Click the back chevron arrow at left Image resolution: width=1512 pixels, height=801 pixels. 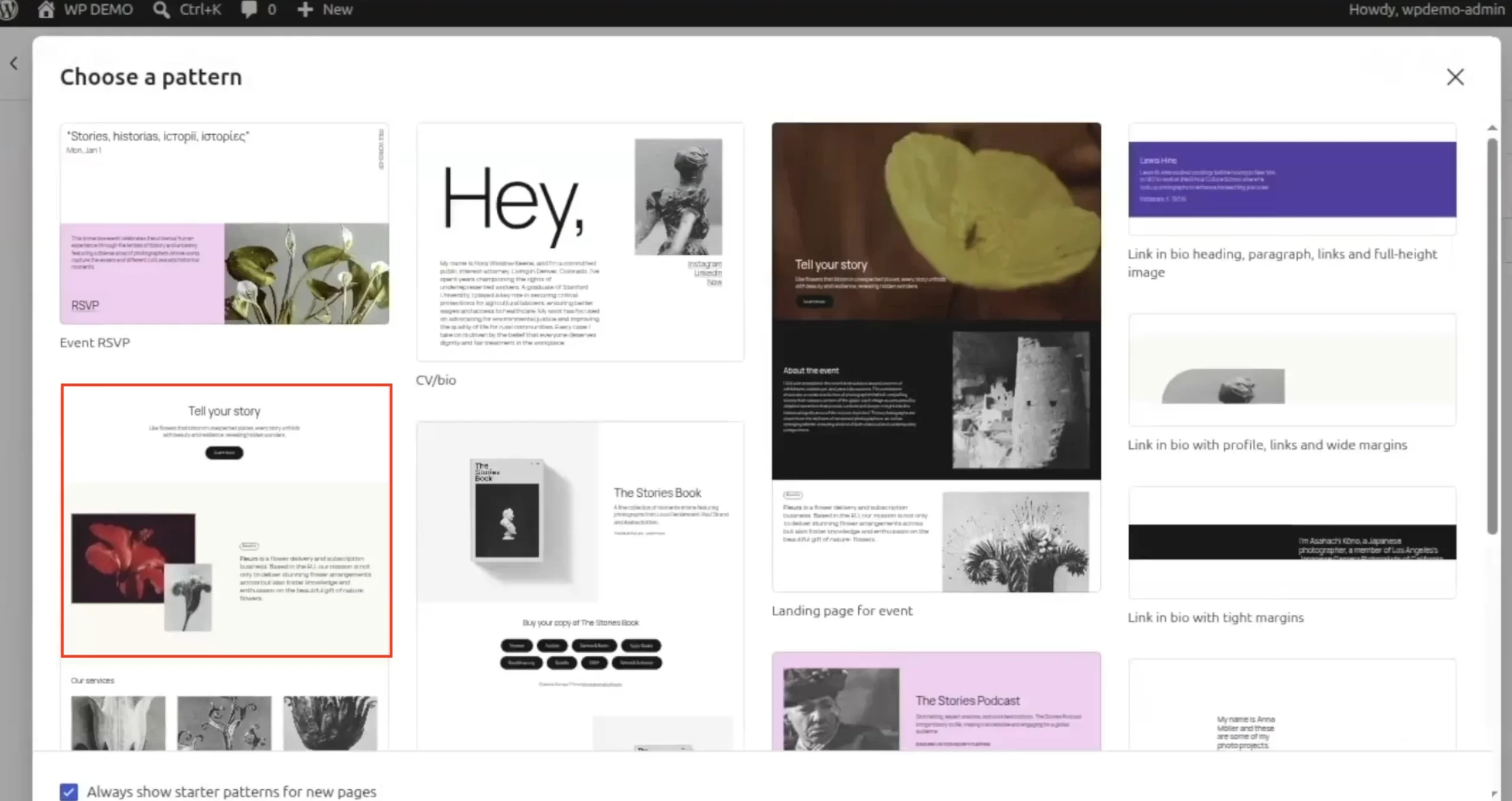point(14,63)
